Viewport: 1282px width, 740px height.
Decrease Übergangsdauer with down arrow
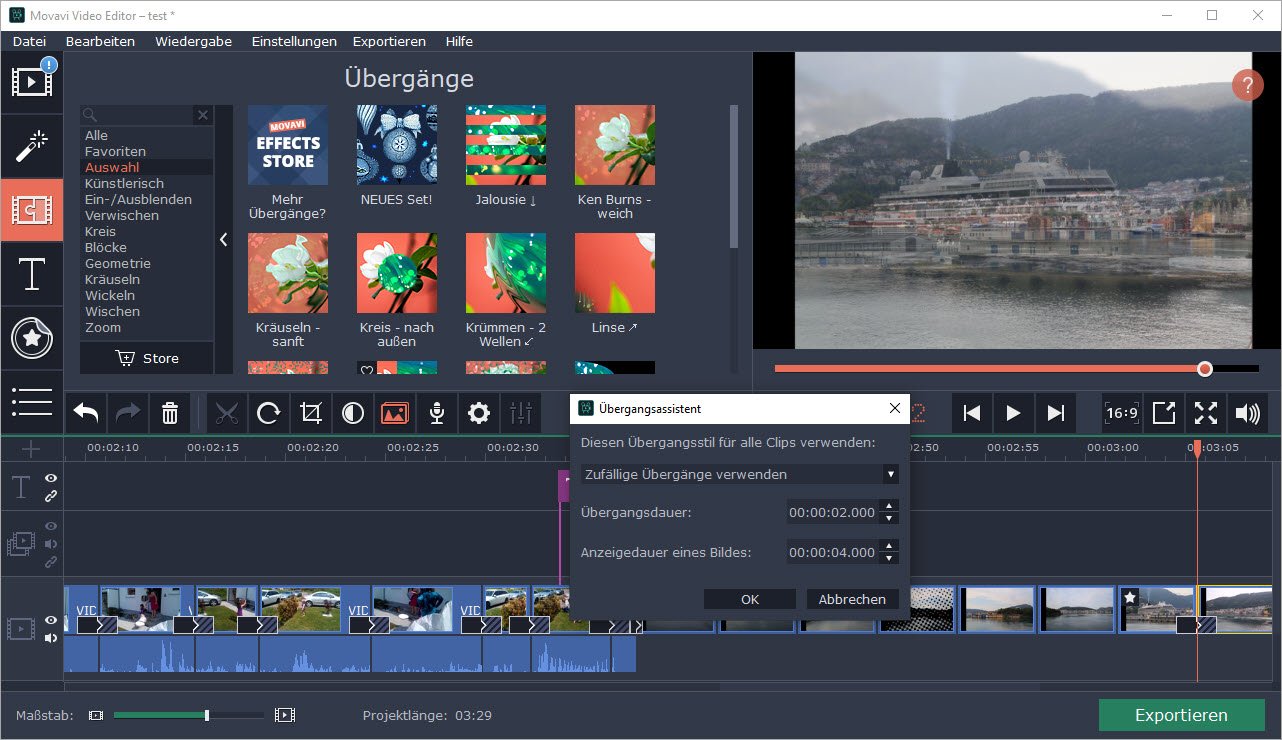point(890,518)
